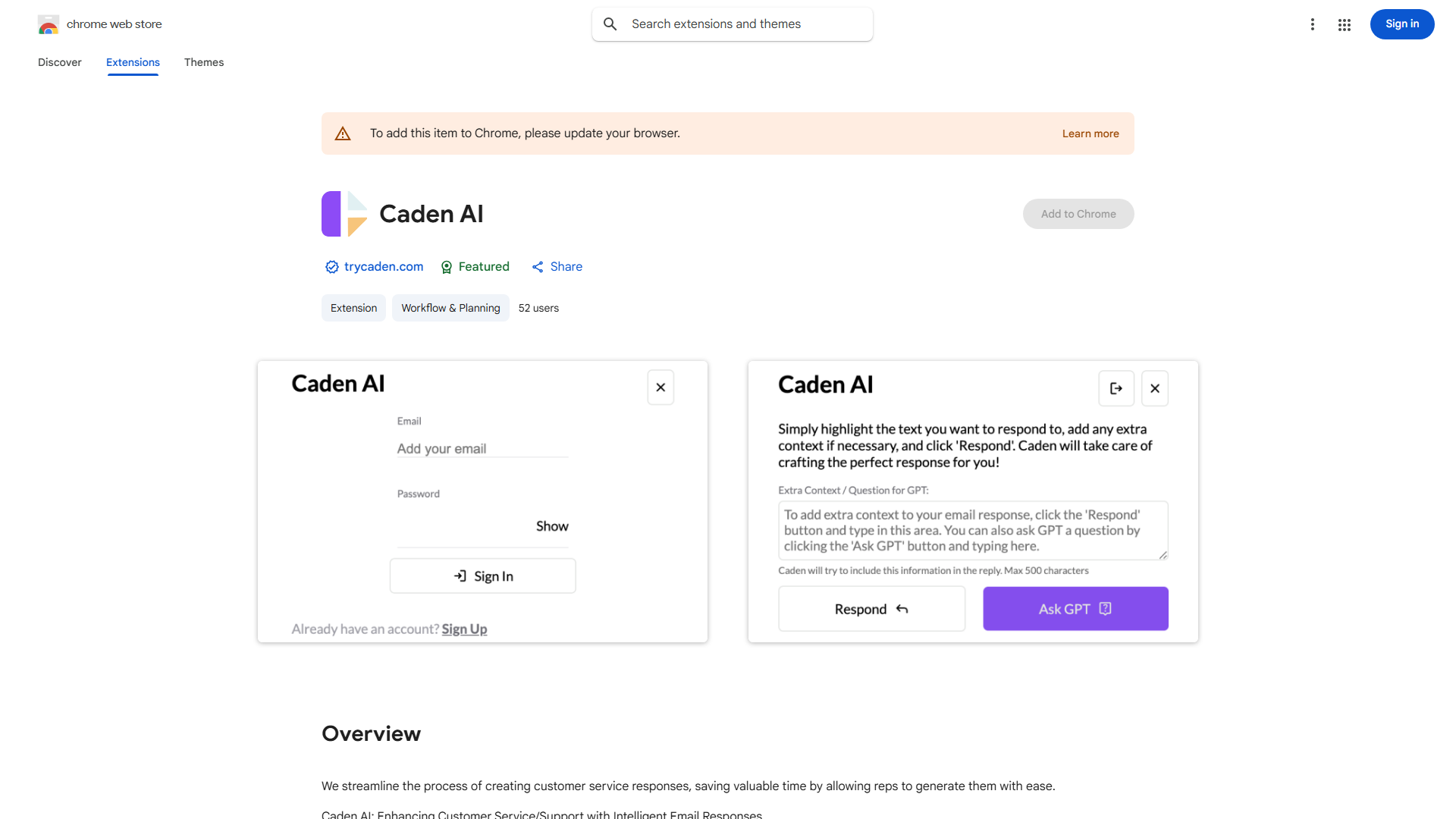The image size is (1456, 819).
Task: Open the Google apps grid
Action: tap(1345, 24)
